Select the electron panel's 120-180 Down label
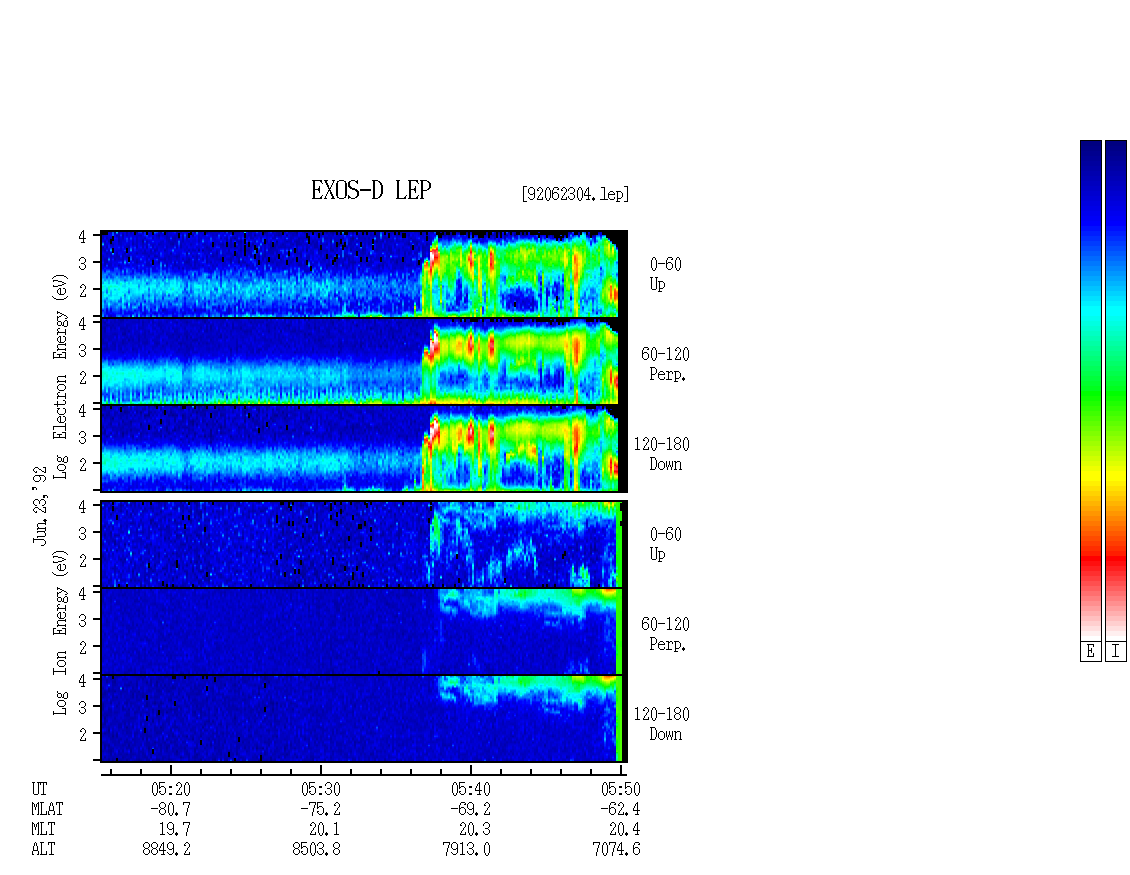1130x875 pixels. tap(662, 454)
